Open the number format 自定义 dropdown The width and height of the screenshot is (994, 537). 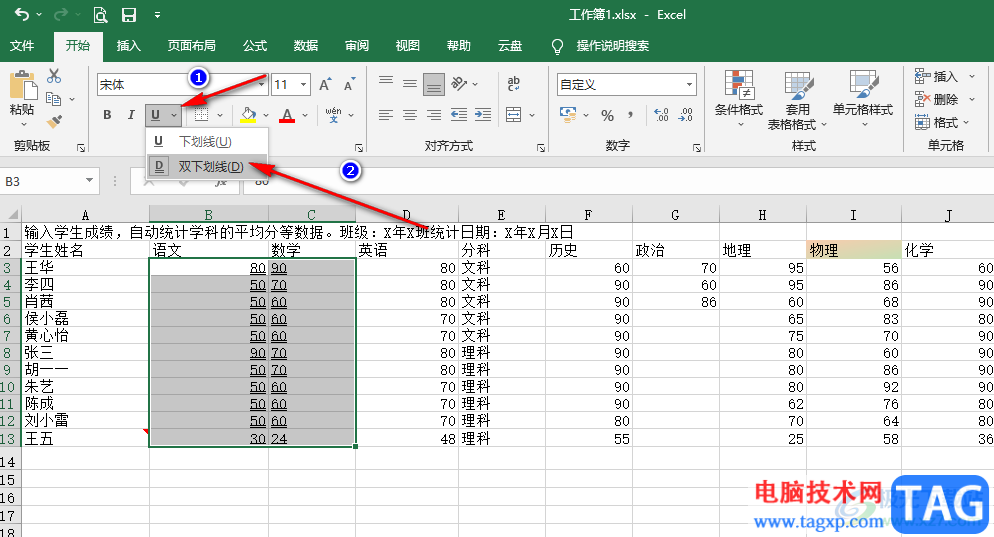click(689, 84)
